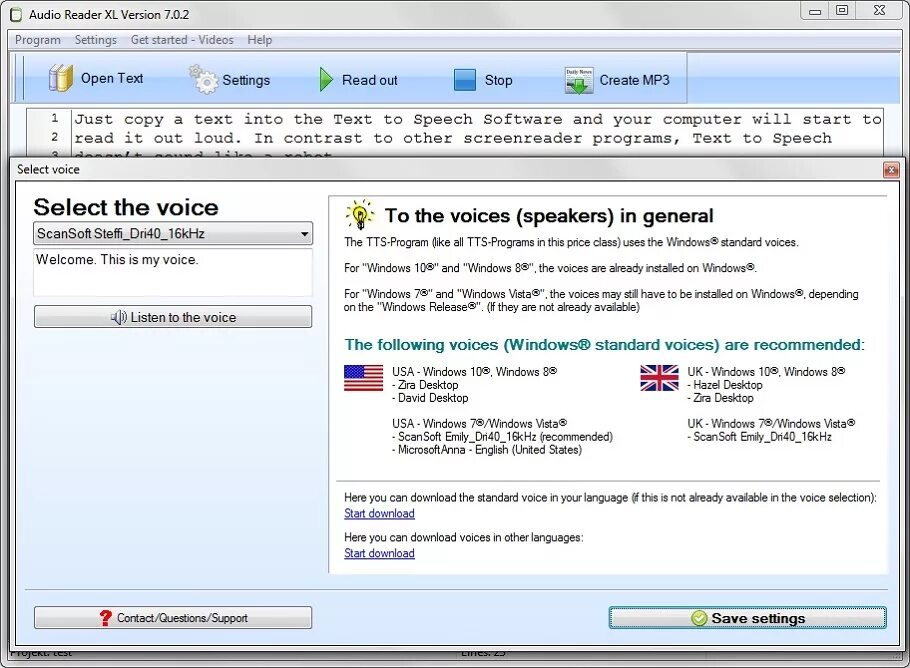Click the 'Hazel Desktop' voice text
Screen dimensions: 910x668
pos(728,385)
